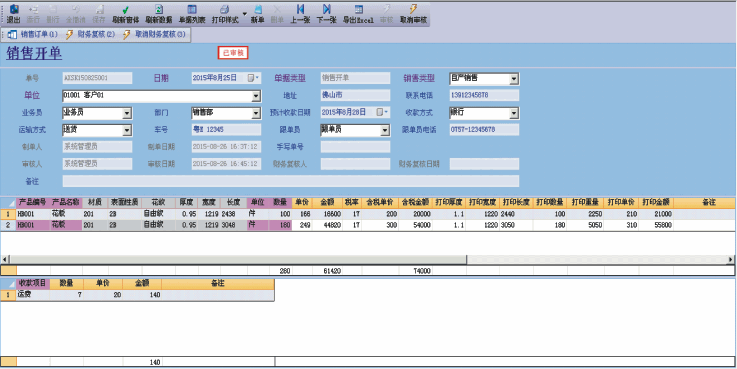Viewport: 737px width, 369px height.
Task: Click the 收款项目 column header
Action: (x=32, y=283)
